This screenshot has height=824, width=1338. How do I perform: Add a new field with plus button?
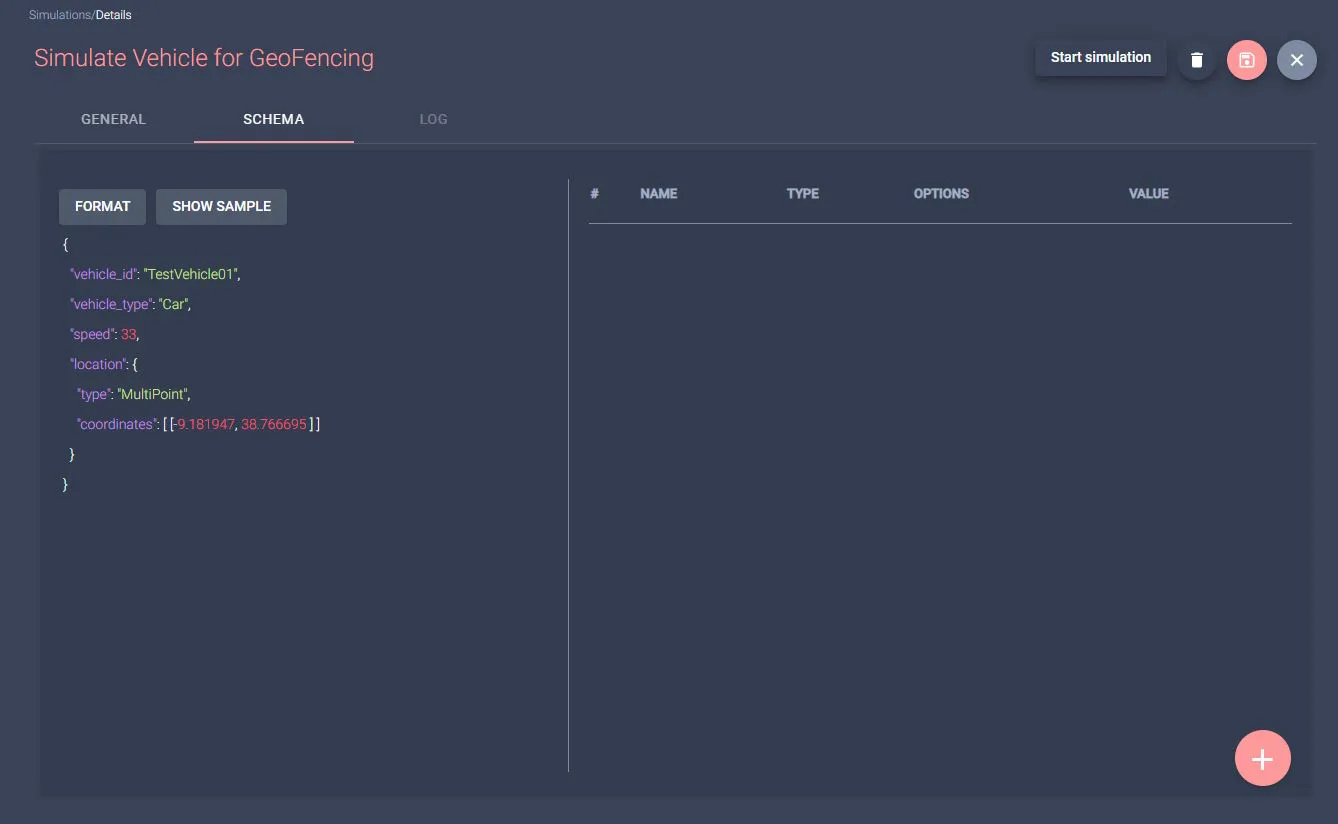pyautogui.click(x=1262, y=759)
